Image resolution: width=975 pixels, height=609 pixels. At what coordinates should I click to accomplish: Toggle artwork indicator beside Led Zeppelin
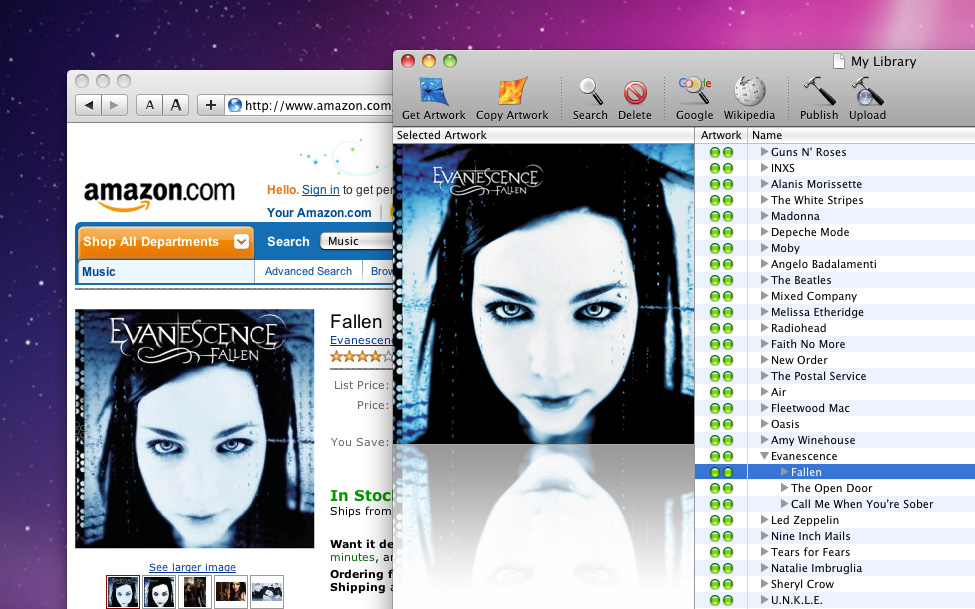(721, 520)
